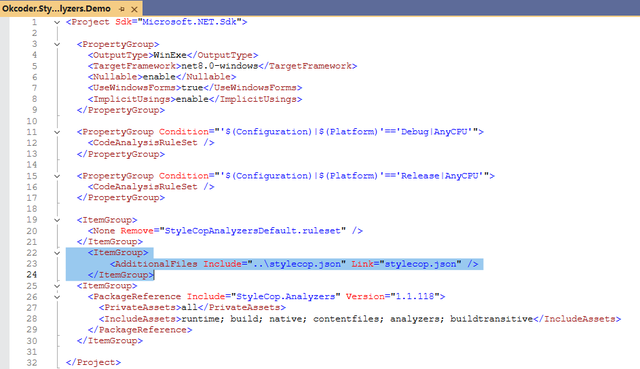640x369 pixels.
Task: Pin the Okcoder.Sty...lyzers.Demo tab
Action: (x=122, y=9)
